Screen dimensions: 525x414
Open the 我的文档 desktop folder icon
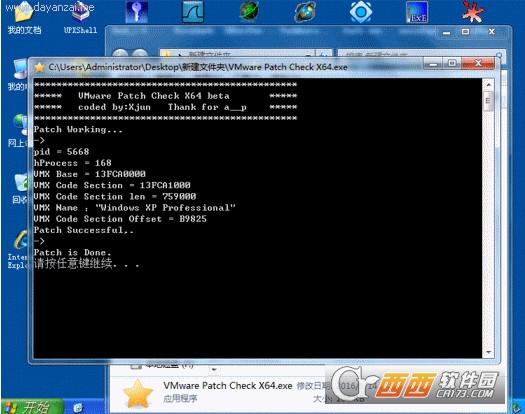[x=23, y=17]
